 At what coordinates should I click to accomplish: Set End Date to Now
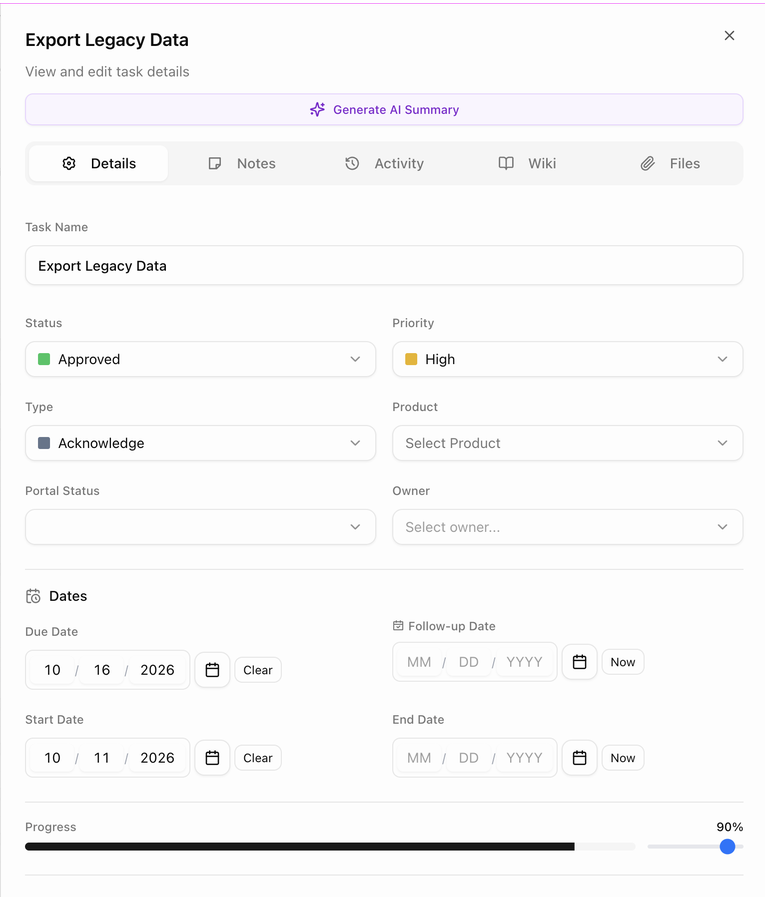pyautogui.click(x=623, y=758)
